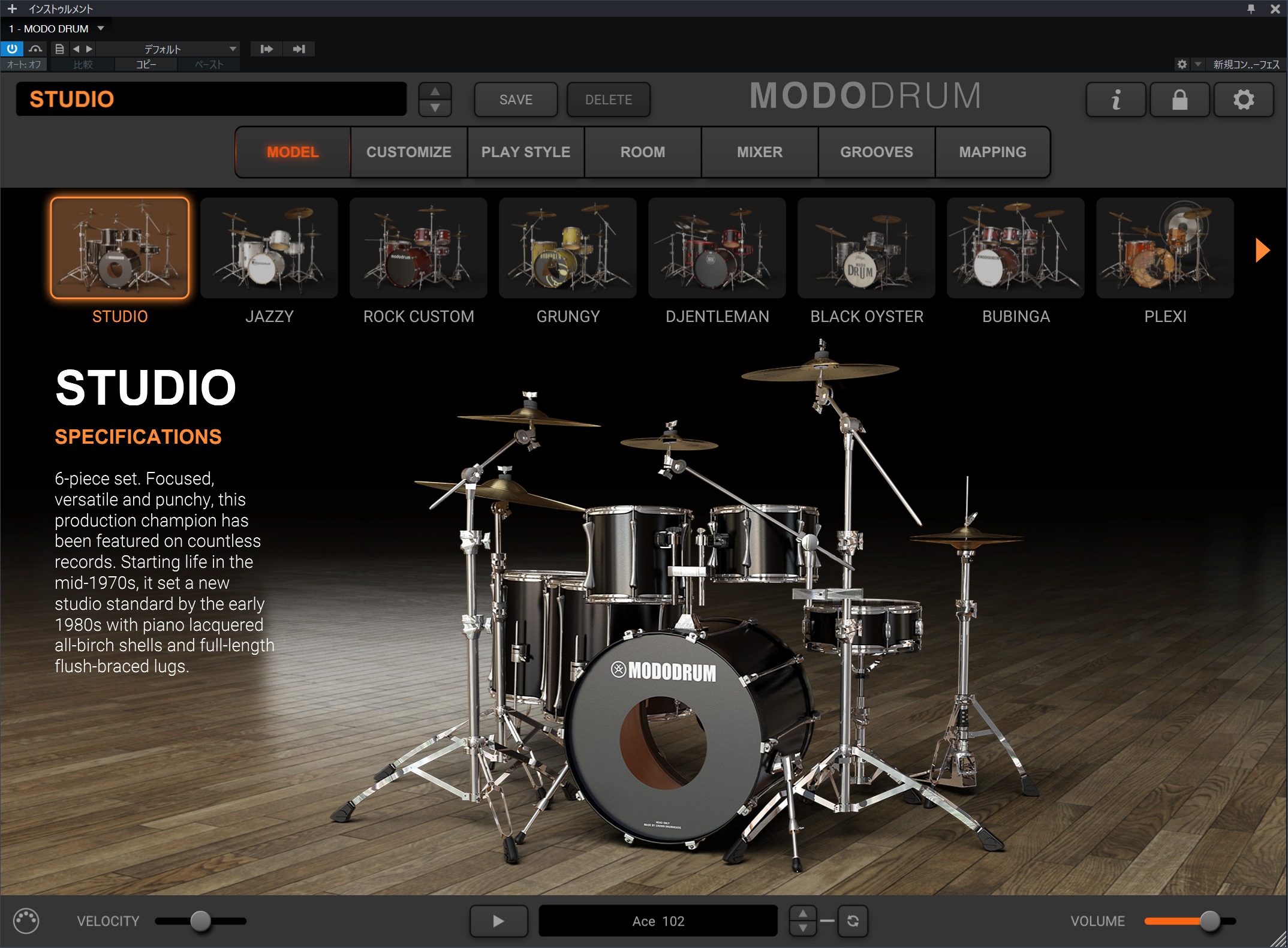Open the 1 - MODO DRUM instrument dropdown
This screenshot has width=1288, height=948.
click(x=101, y=28)
